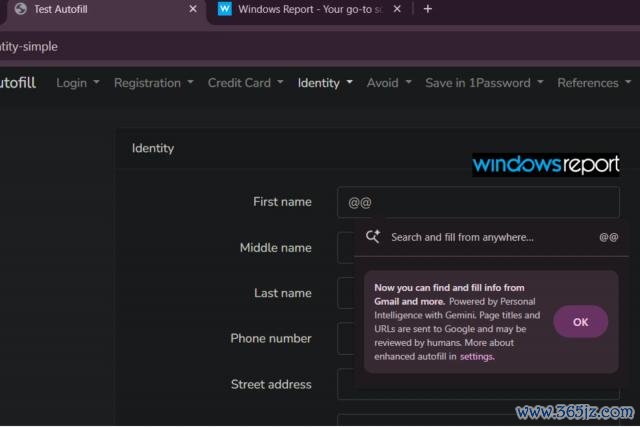Click OK on the Gemini autofill notice
This screenshot has height=427, width=640.
pos(580,322)
